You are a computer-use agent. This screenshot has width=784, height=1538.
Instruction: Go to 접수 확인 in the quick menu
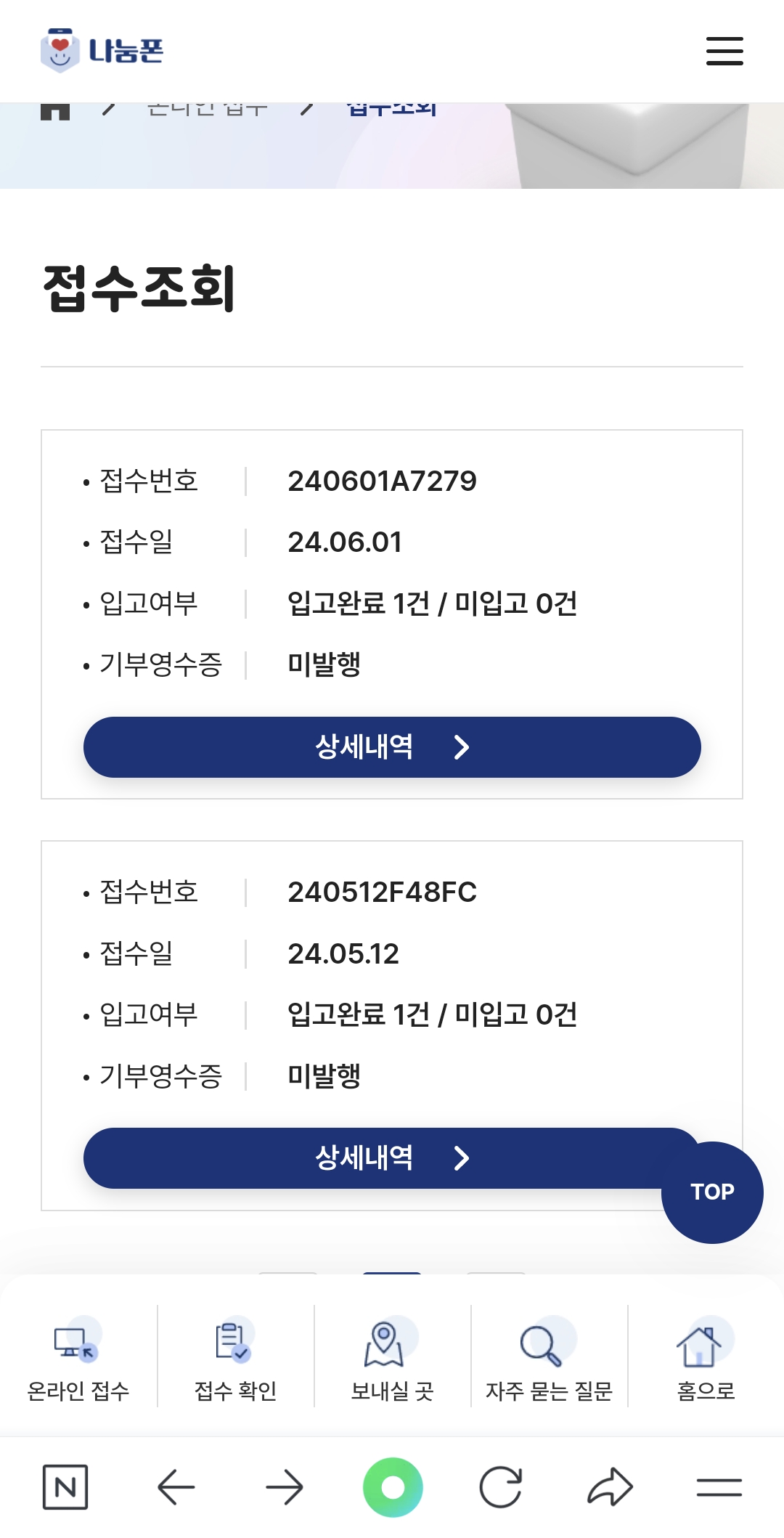coord(235,1358)
